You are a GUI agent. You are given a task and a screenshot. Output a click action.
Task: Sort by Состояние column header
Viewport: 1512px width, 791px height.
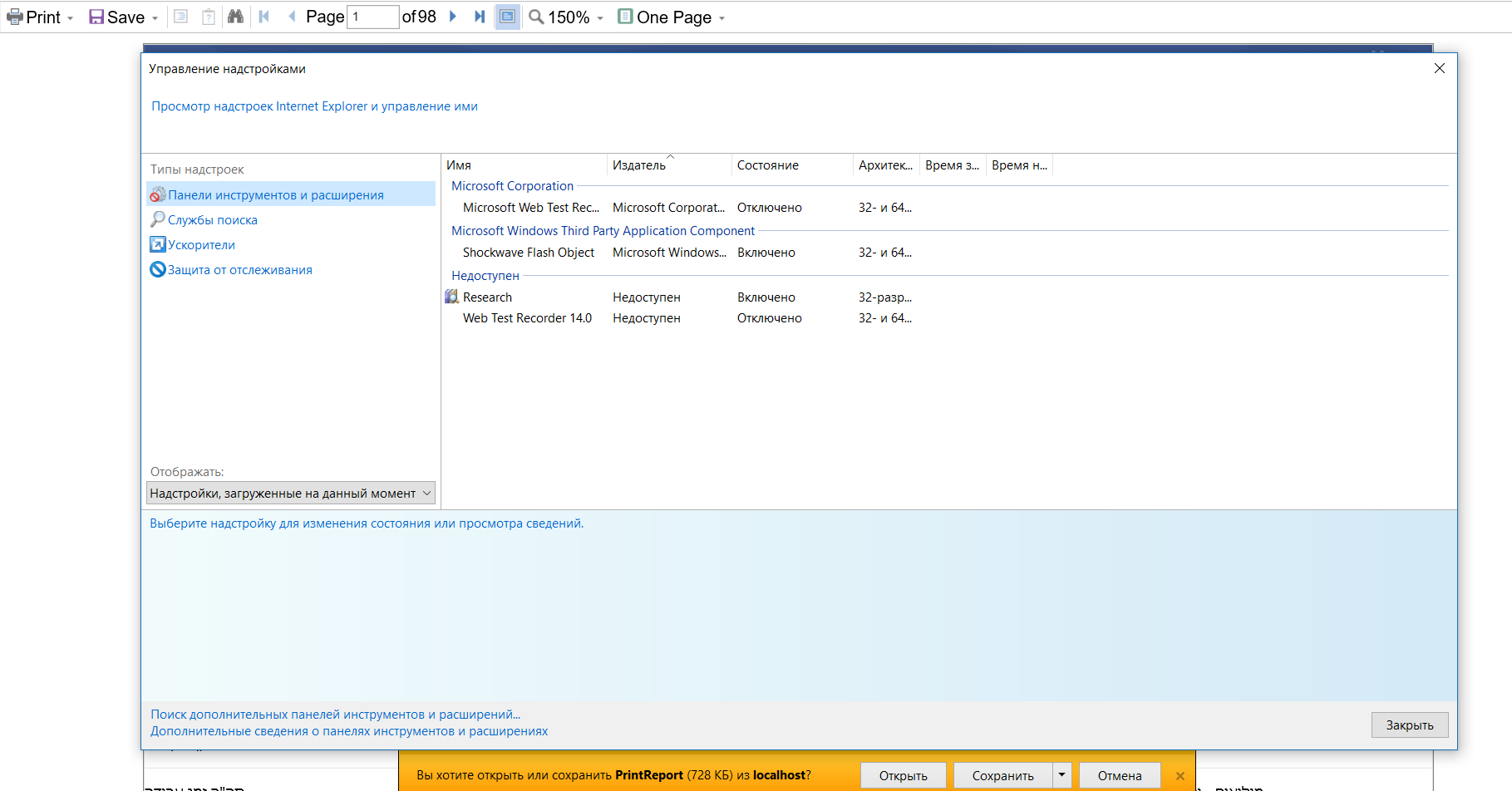pyautogui.click(x=792, y=165)
